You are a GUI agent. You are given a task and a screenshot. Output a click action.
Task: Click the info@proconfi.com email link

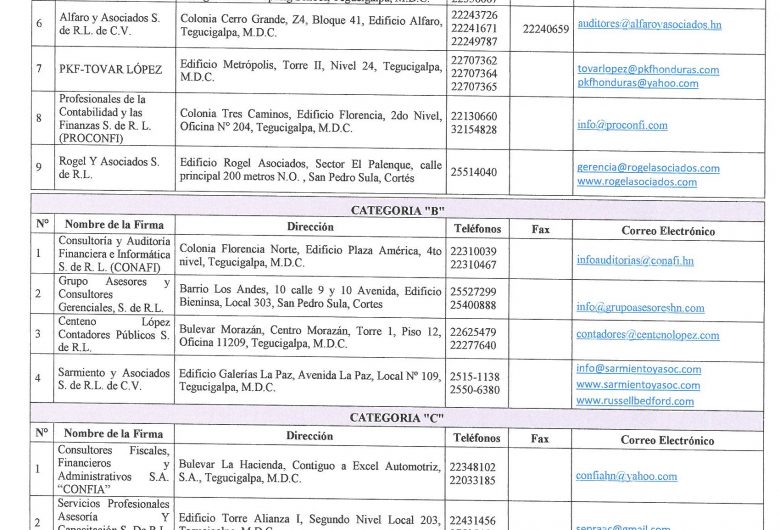tap(622, 125)
